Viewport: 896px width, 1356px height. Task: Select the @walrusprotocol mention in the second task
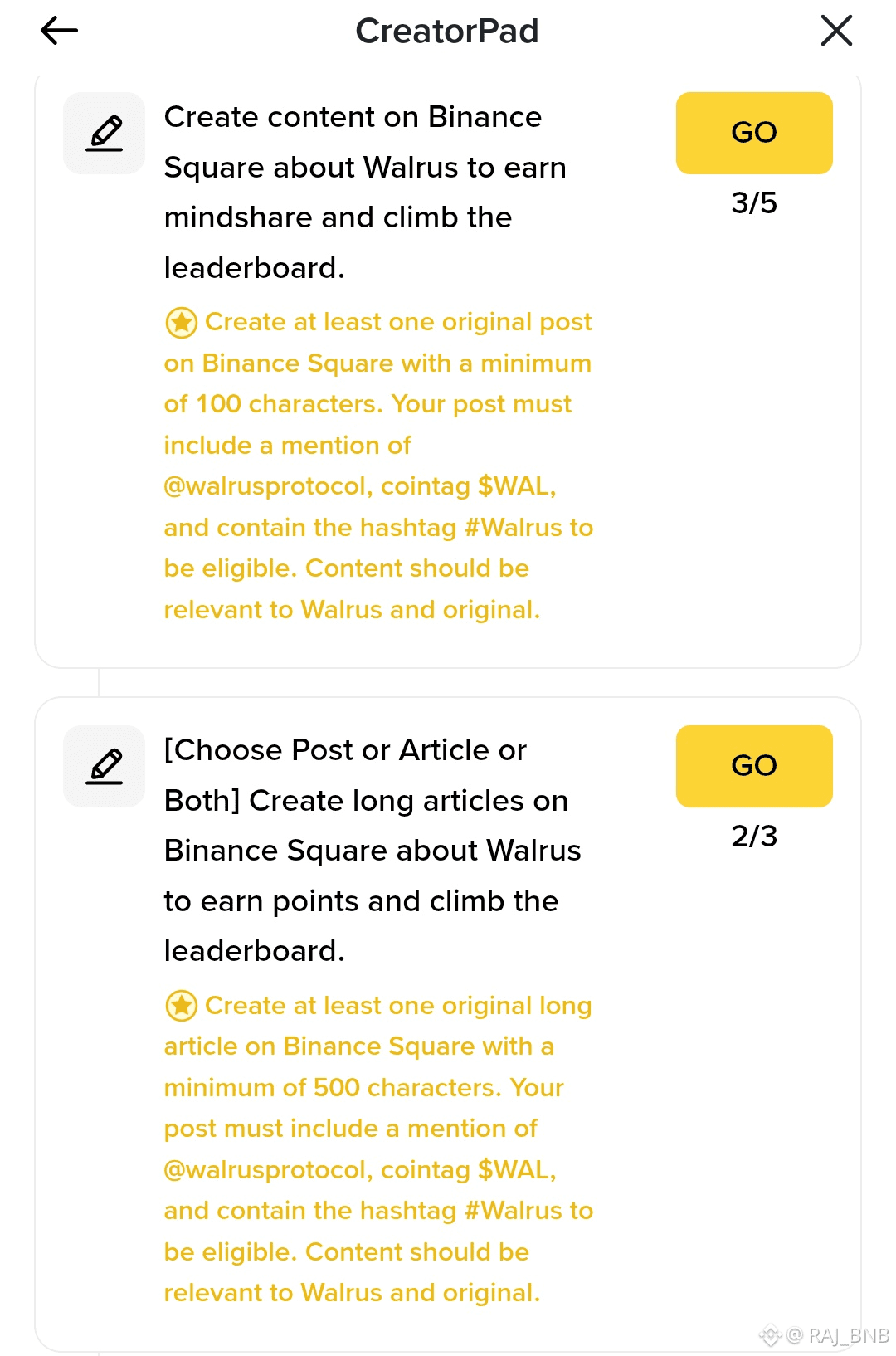[x=265, y=1170]
